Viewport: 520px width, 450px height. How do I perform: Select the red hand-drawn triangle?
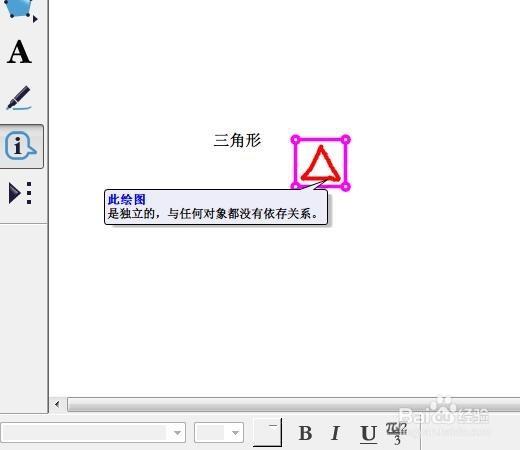321,163
